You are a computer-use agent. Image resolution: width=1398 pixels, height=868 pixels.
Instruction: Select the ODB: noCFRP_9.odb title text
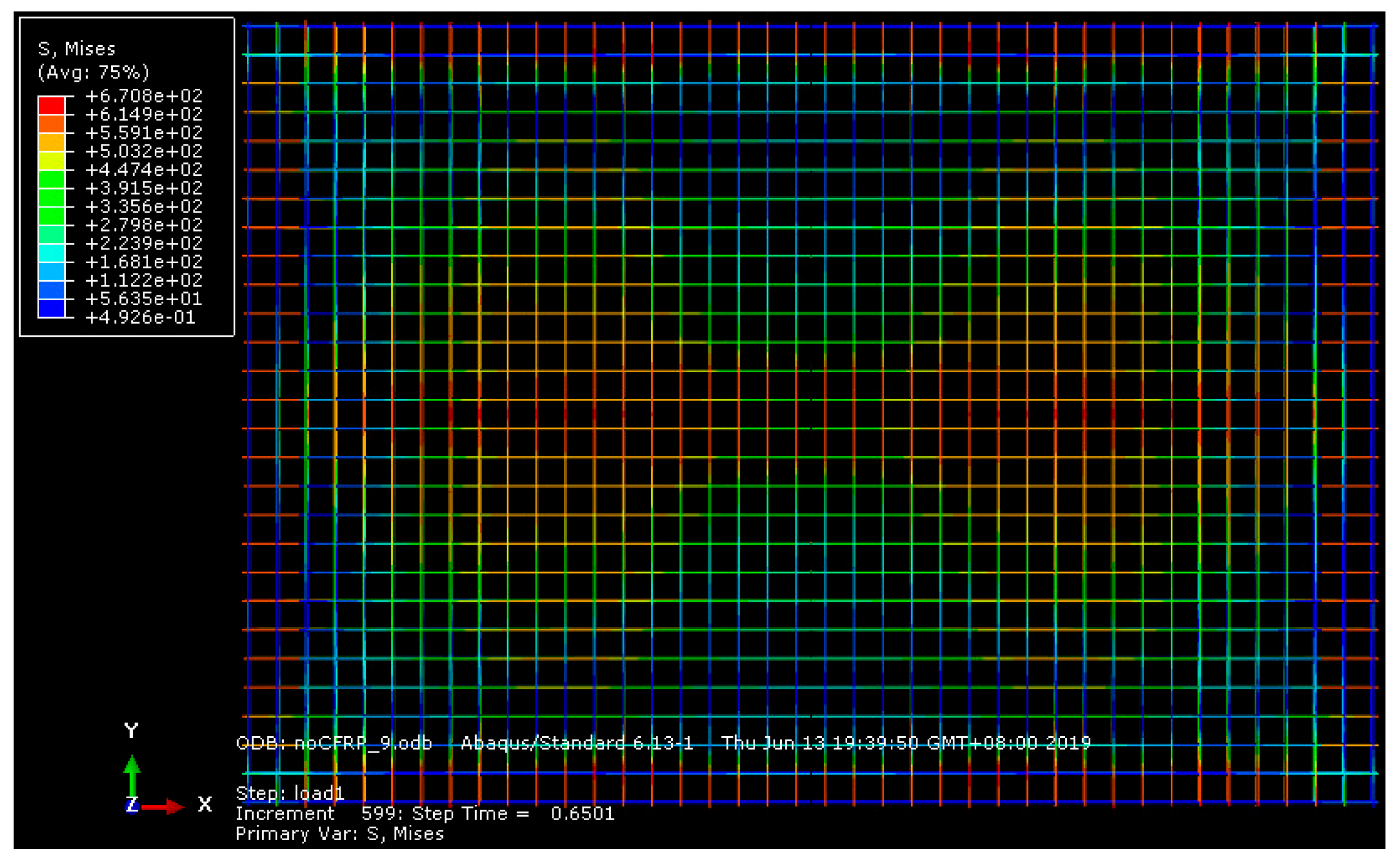(334, 743)
